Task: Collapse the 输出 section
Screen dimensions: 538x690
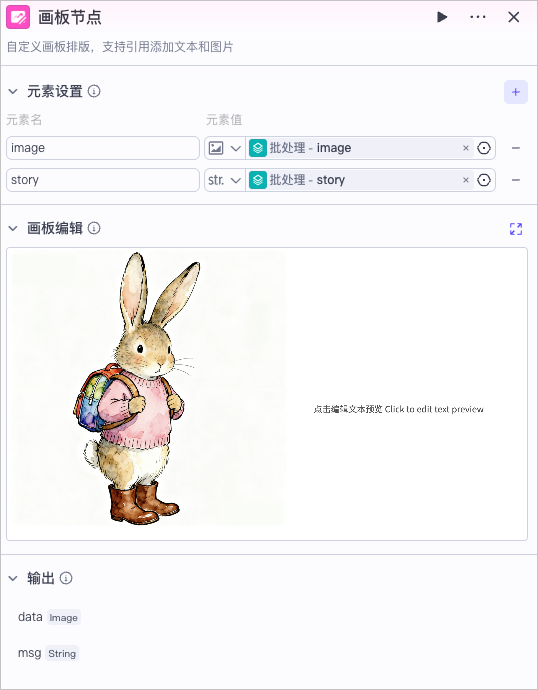Action: (13, 578)
